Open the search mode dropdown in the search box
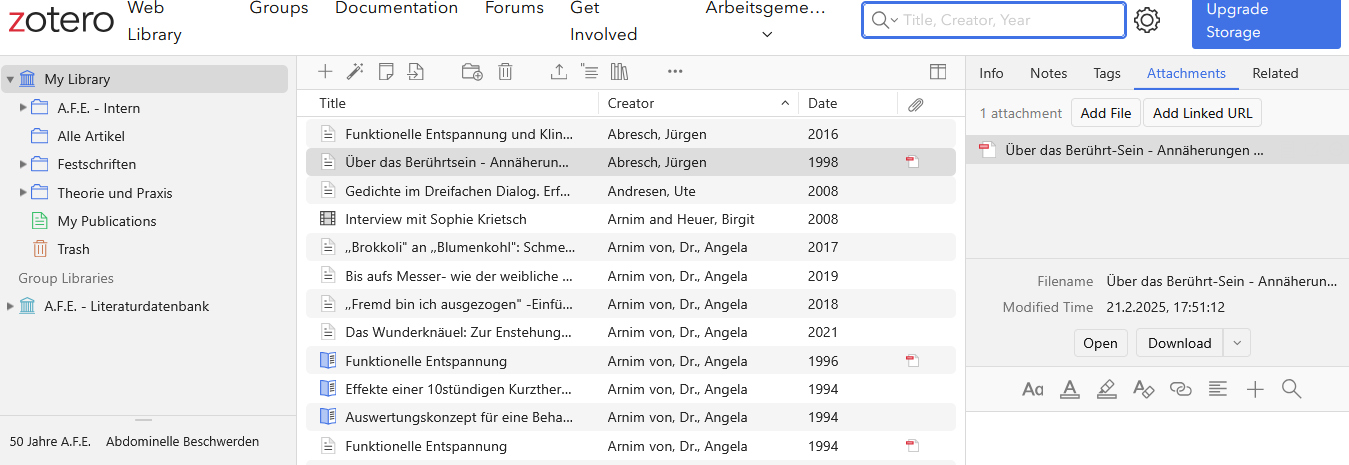The image size is (1349, 465). click(884, 20)
